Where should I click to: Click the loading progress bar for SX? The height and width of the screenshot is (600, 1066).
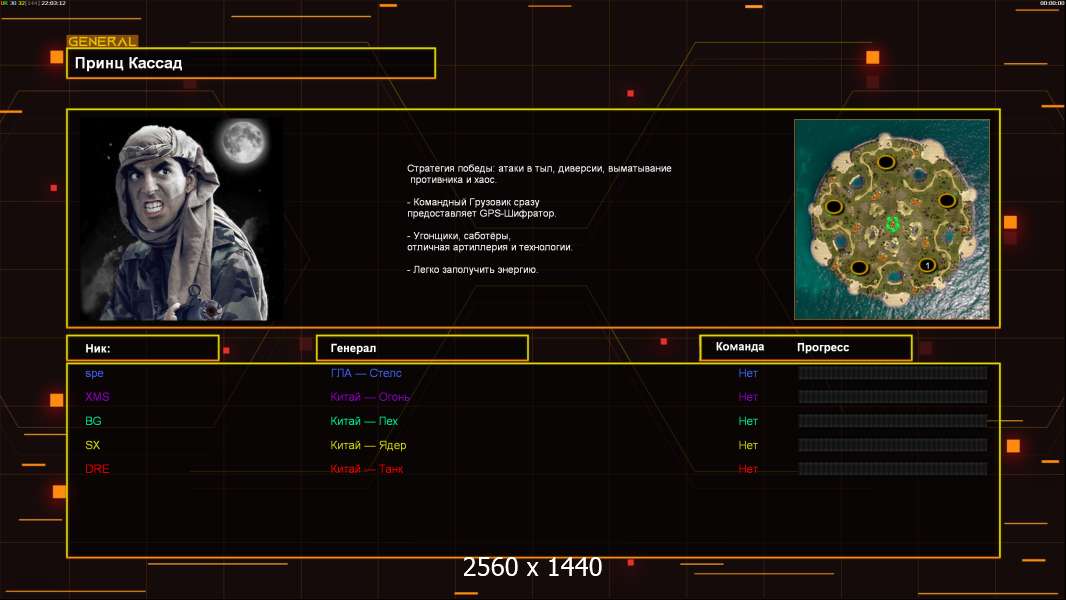[x=893, y=445]
